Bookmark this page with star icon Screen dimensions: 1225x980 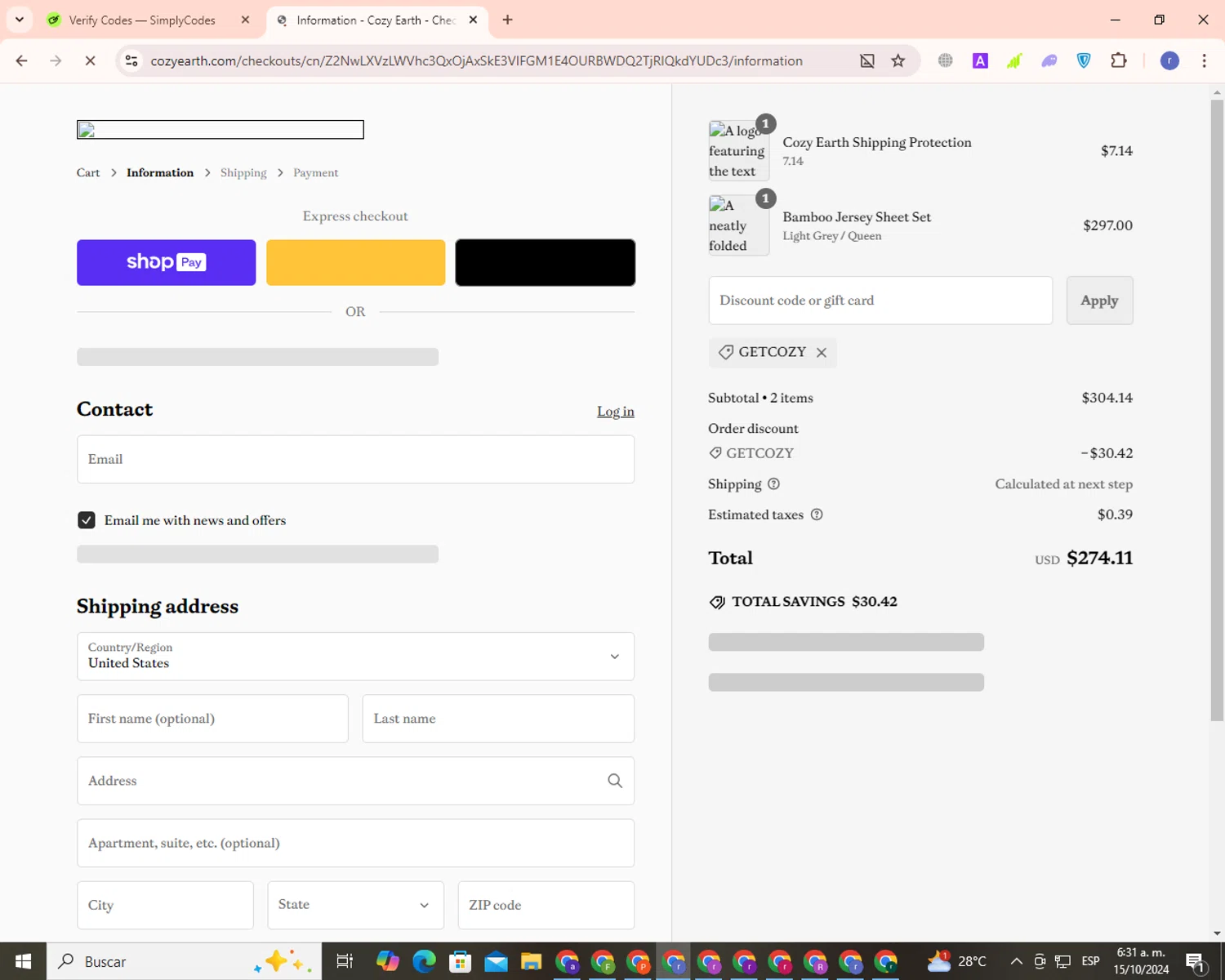(898, 60)
